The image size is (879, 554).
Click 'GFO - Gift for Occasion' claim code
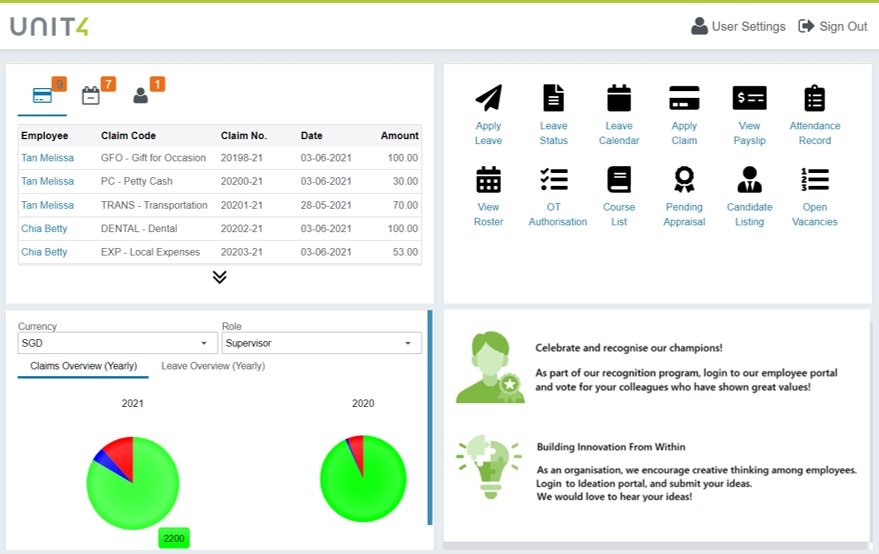(x=154, y=158)
